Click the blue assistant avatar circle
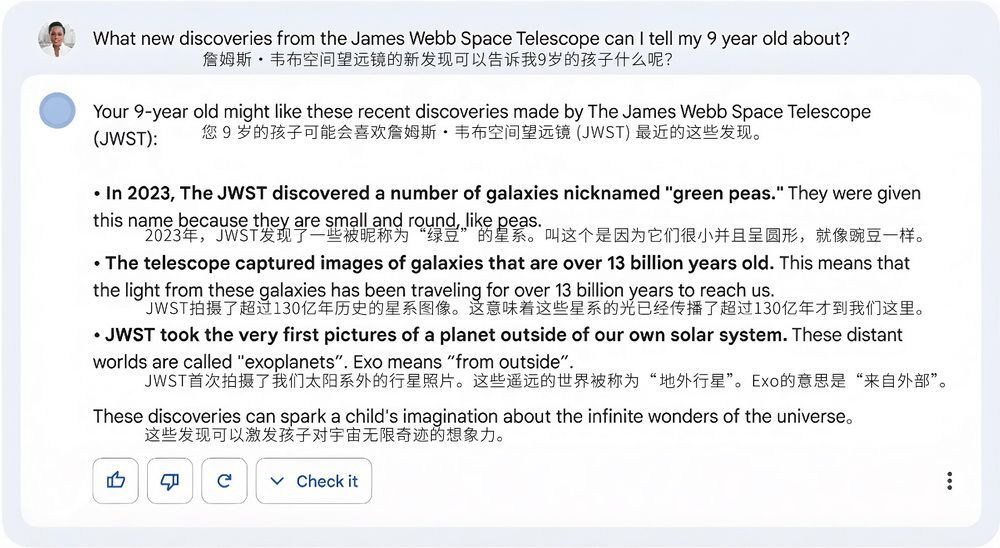 (x=57, y=110)
